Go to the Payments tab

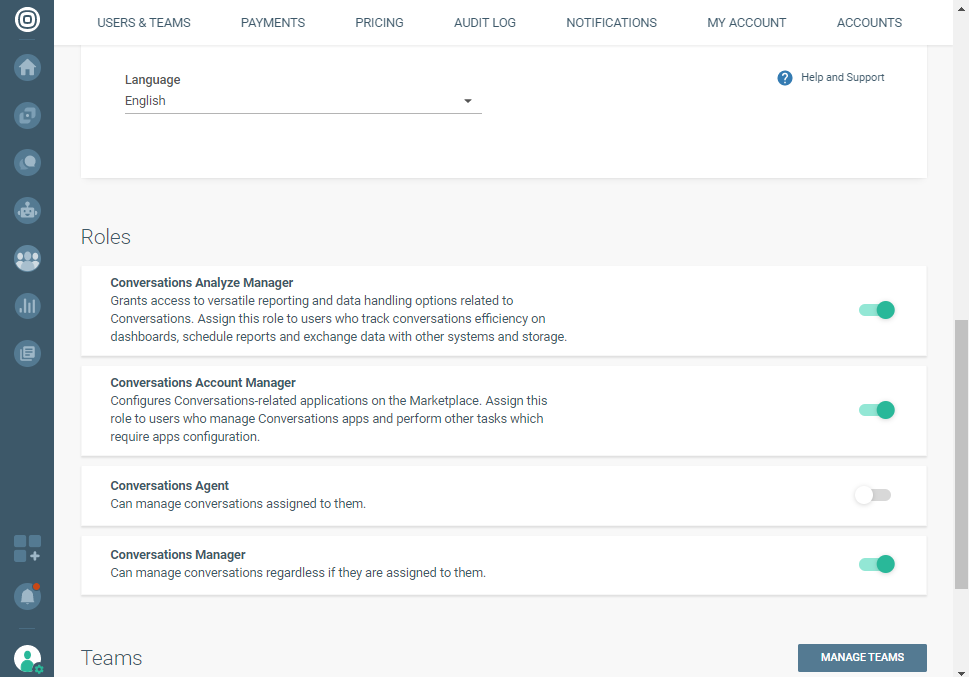(x=273, y=22)
